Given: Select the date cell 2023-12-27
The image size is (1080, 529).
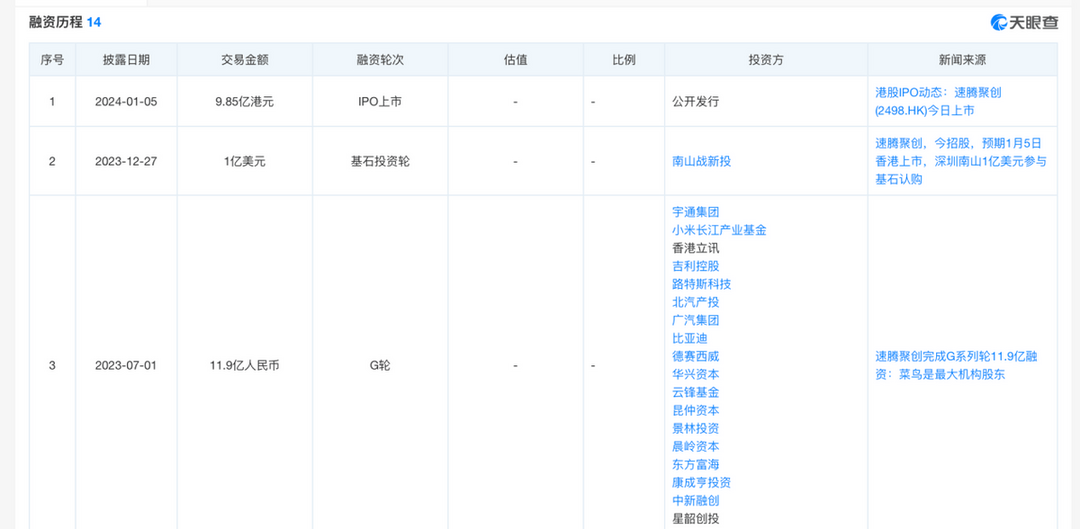Looking at the screenshot, I should 126,161.
